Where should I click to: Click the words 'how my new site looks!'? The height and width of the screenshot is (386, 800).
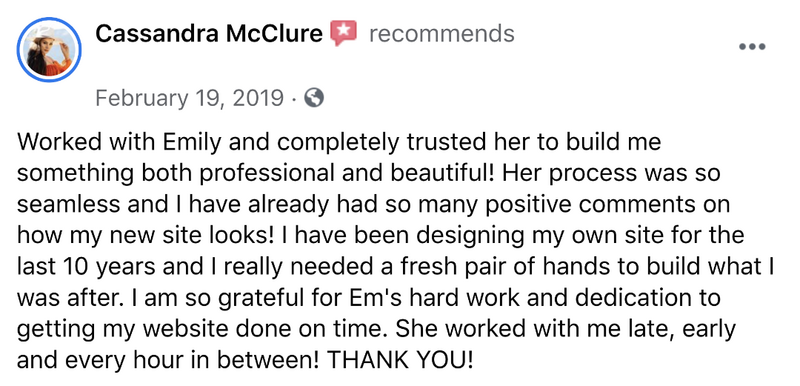click(x=132, y=237)
